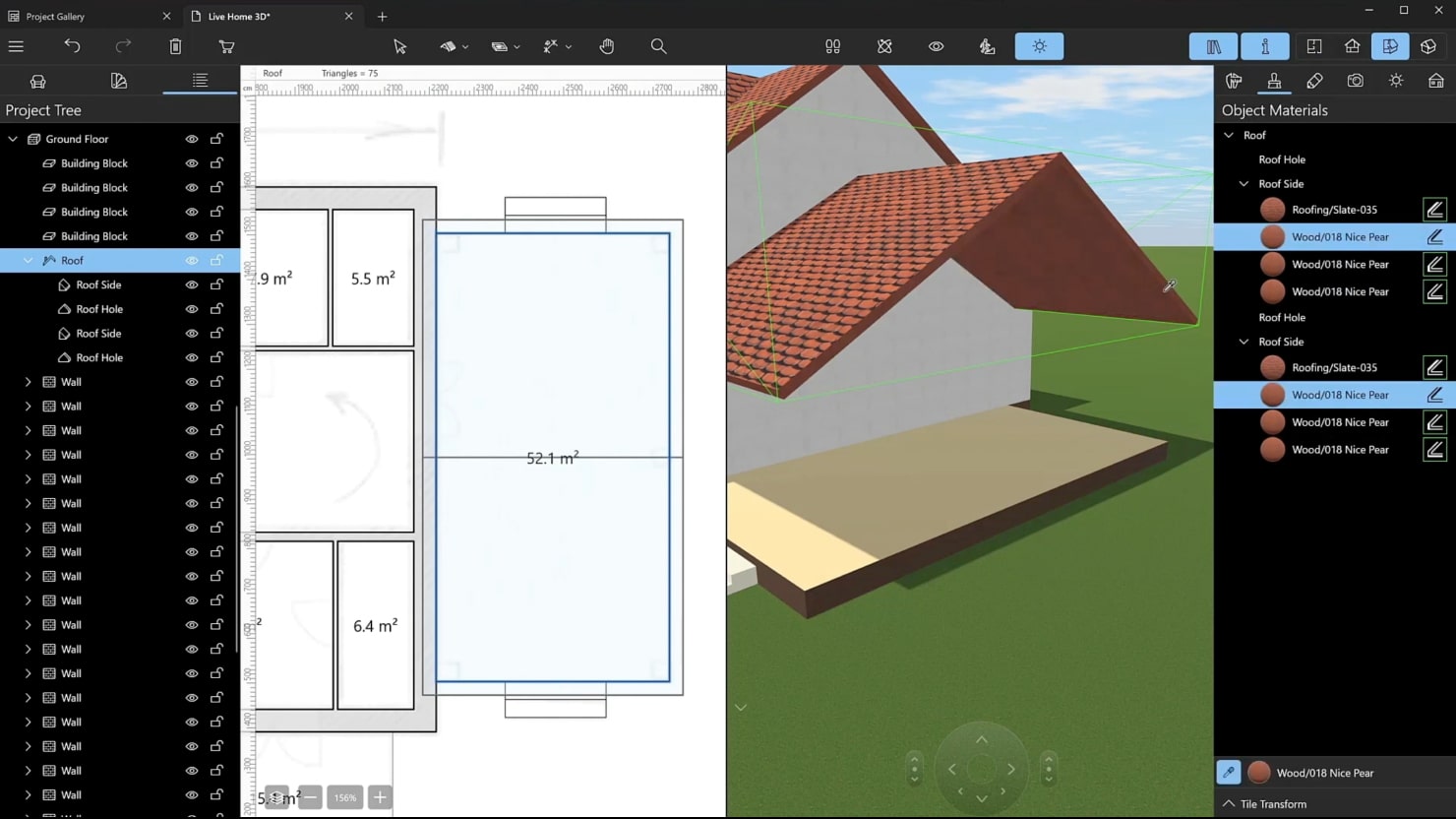The width and height of the screenshot is (1456, 819).
Task: Open the object library books icon
Action: coord(1213,46)
